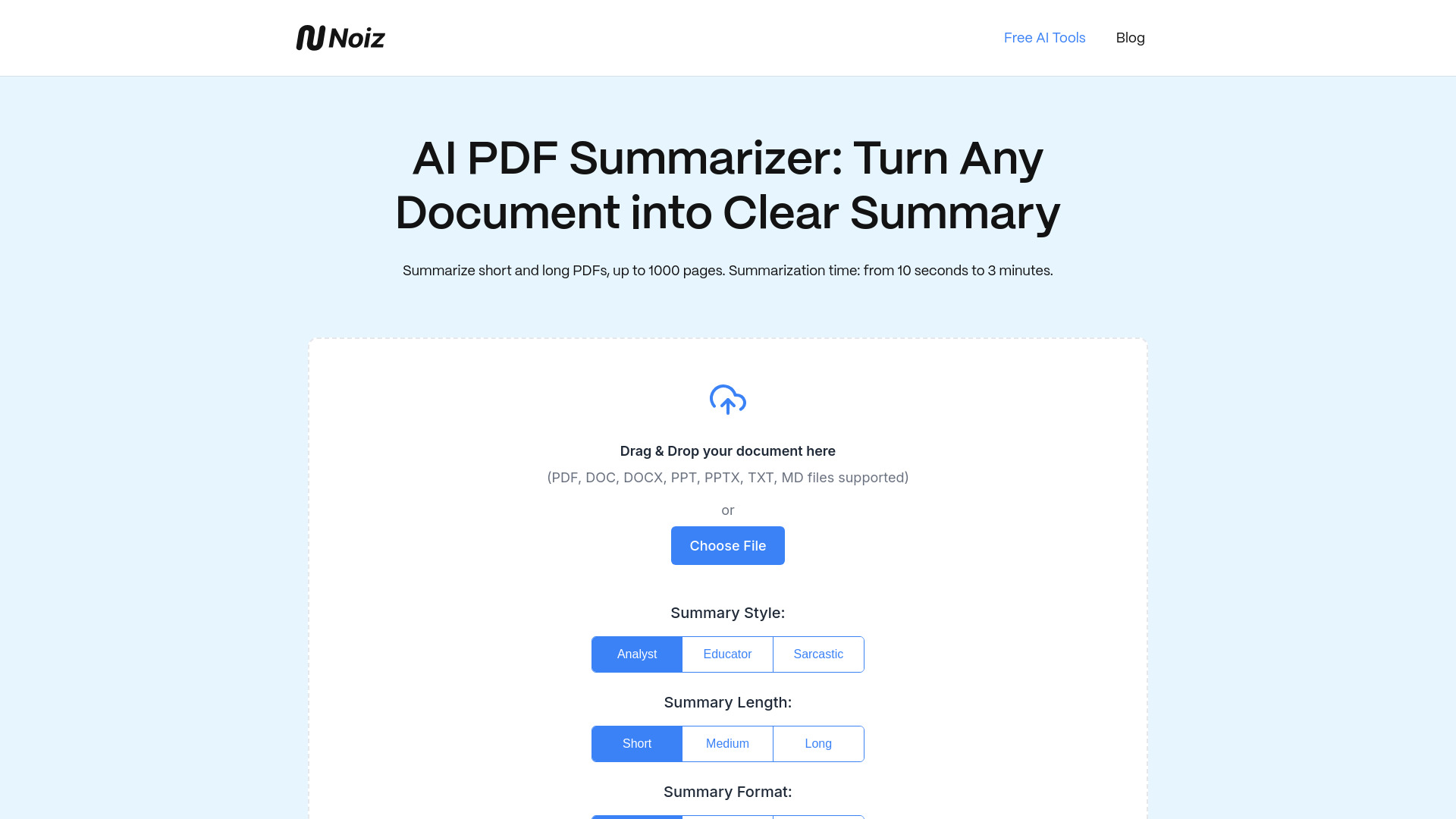
Task: Click the Summary Length label
Action: tap(727, 702)
